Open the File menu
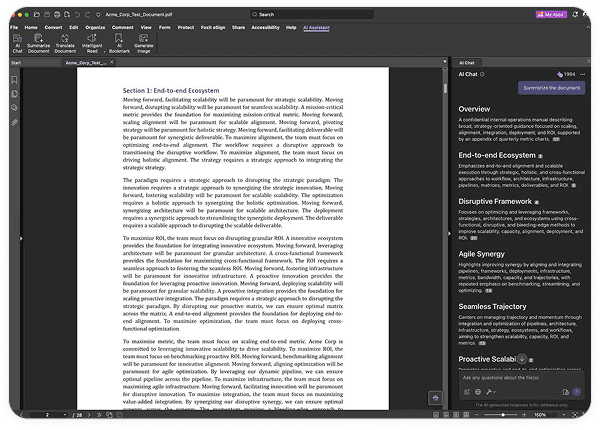The image size is (600, 430). (14, 28)
